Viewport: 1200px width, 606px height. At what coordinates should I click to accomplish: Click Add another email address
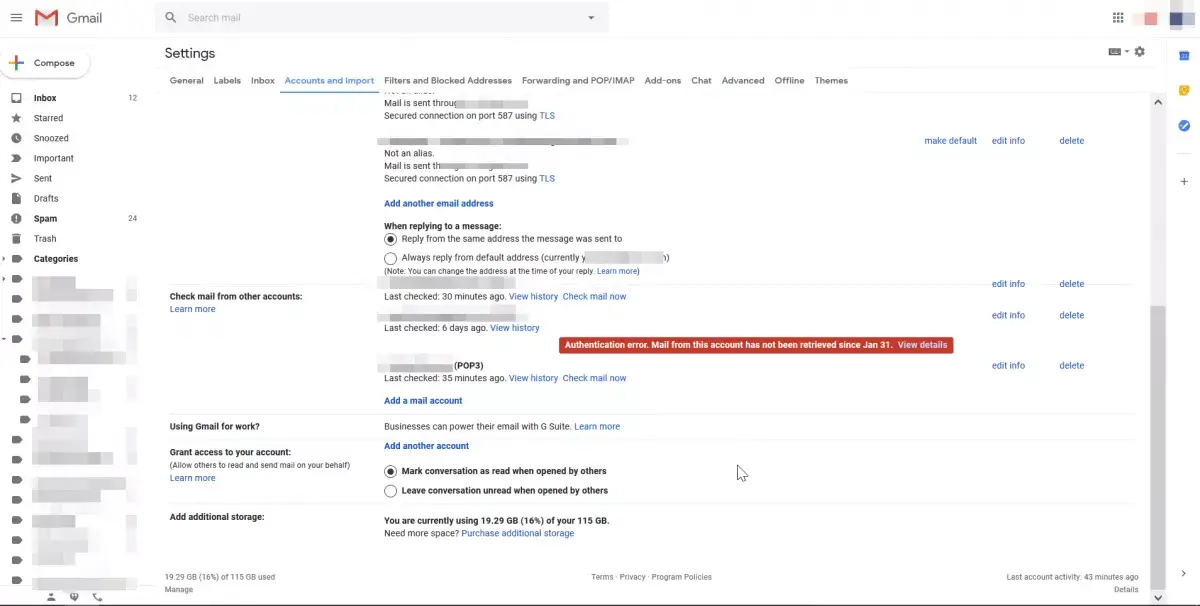click(x=439, y=204)
